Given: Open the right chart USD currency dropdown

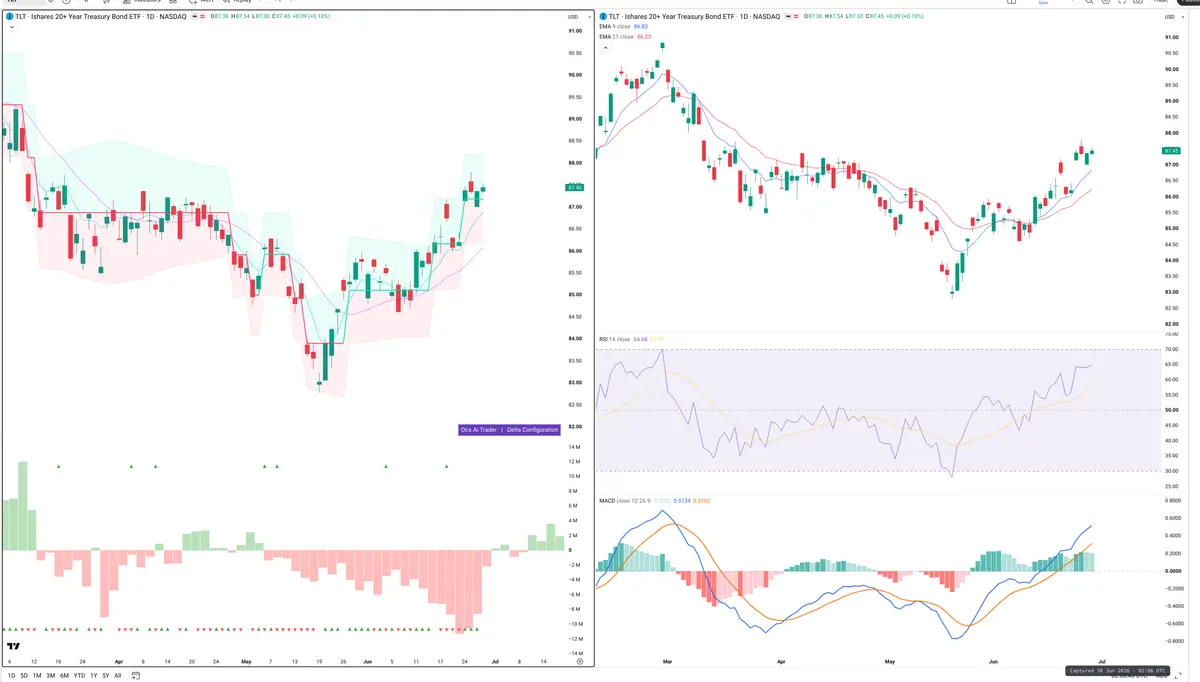Looking at the screenshot, I should (x=1173, y=17).
